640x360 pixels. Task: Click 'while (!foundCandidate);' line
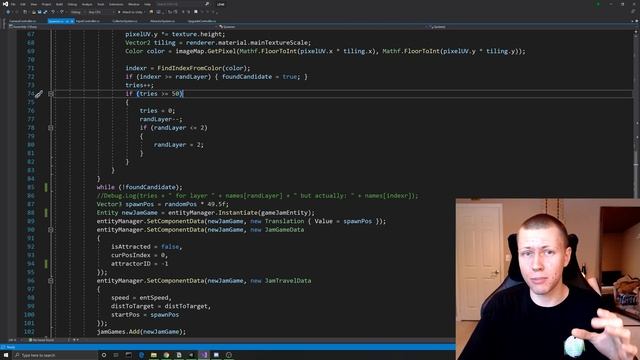140,187
